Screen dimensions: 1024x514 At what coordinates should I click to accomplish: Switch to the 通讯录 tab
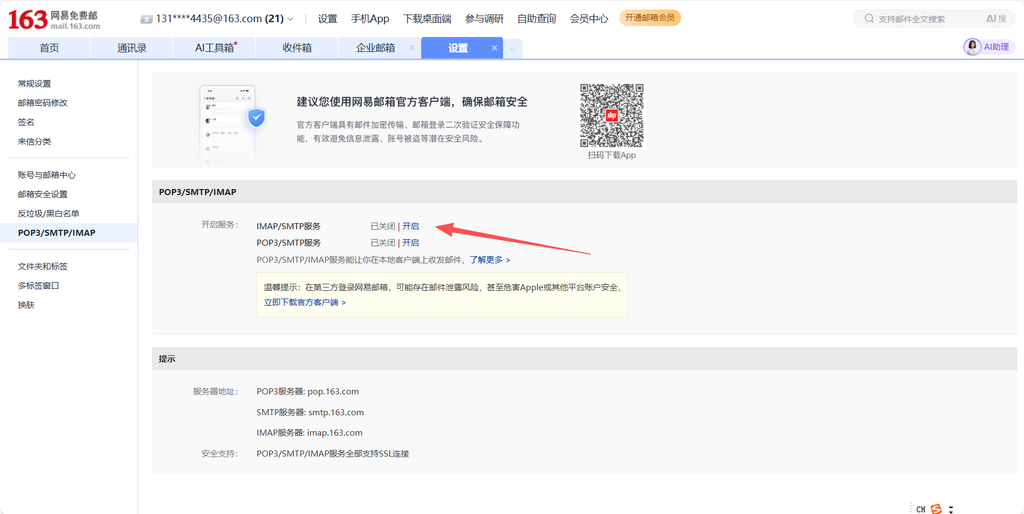pyautogui.click(x=132, y=48)
